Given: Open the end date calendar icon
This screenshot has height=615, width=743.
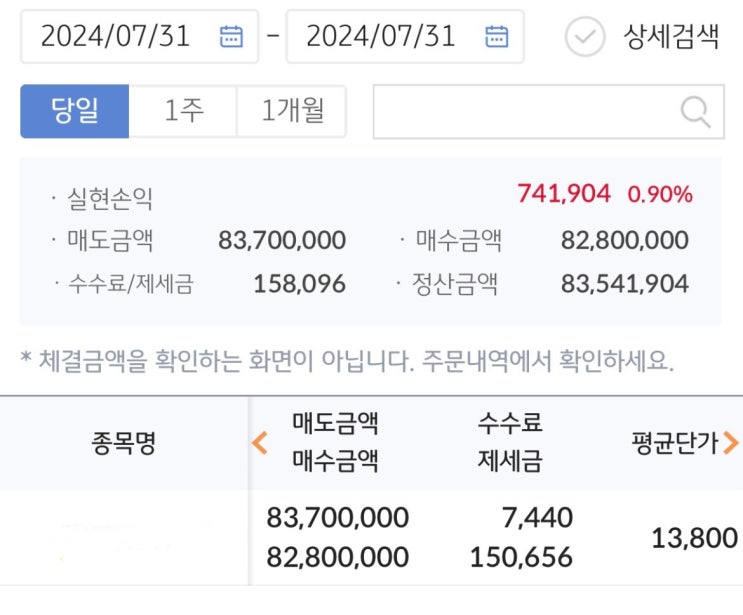Looking at the screenshot, I should click(496, 37).
